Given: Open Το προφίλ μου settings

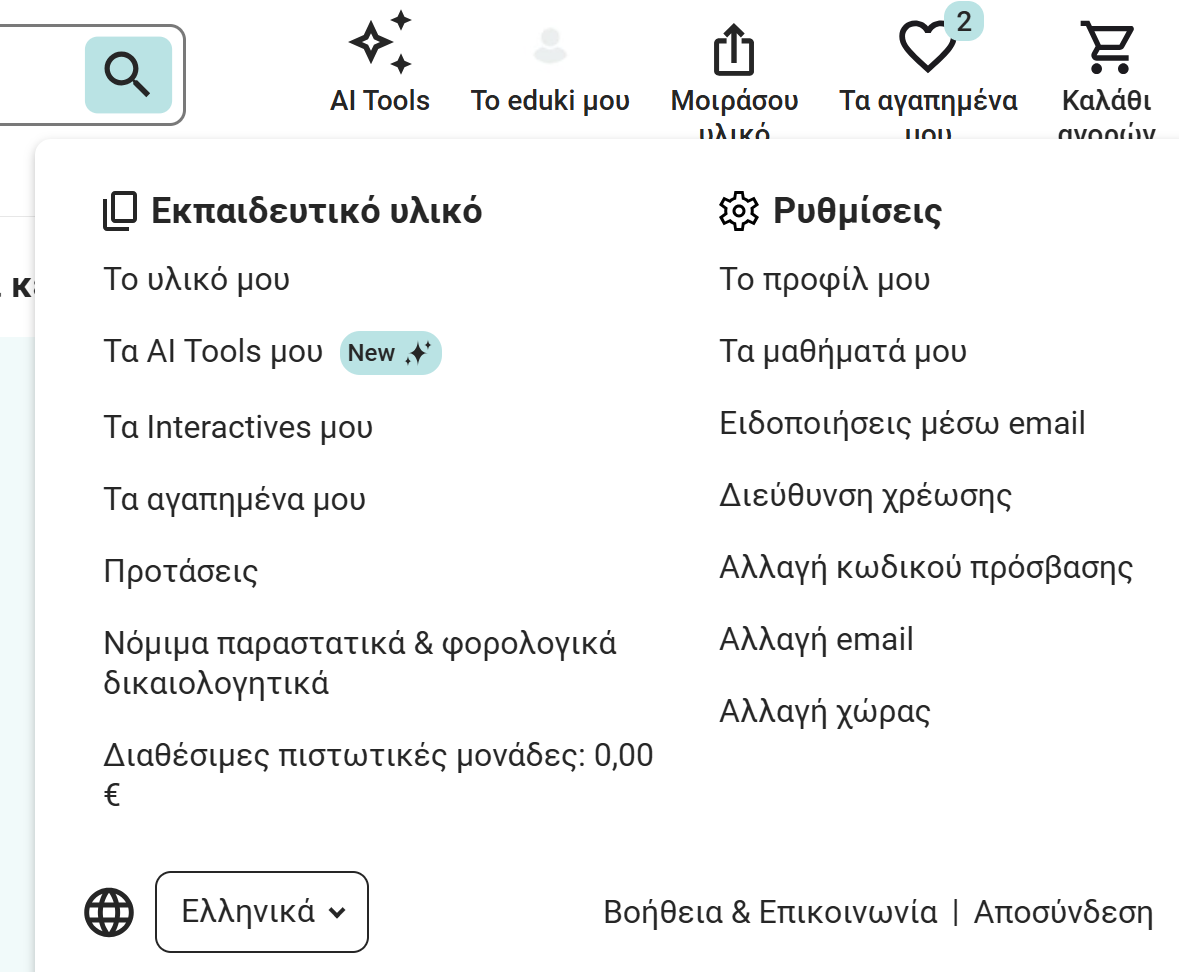Looking at the screenshot, I should 825,280.
